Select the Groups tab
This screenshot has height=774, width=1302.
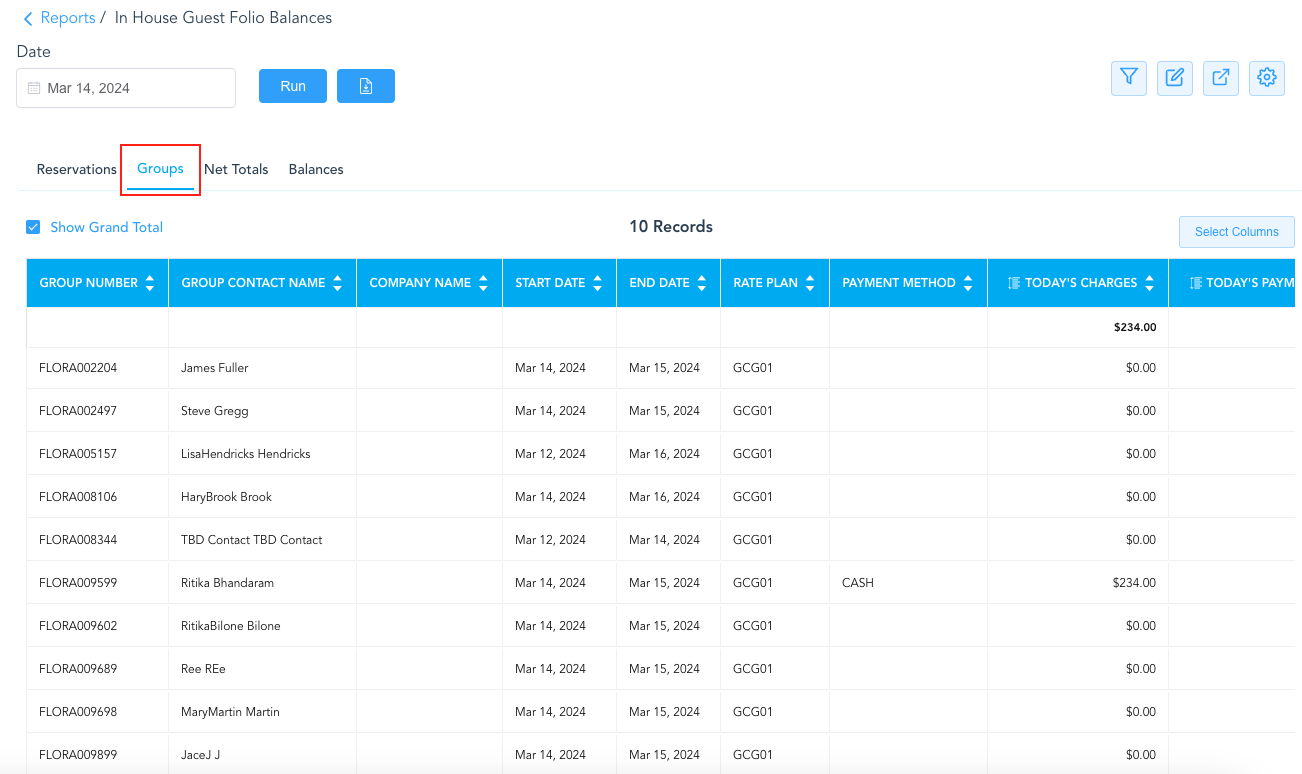click(x=160, y=169)
